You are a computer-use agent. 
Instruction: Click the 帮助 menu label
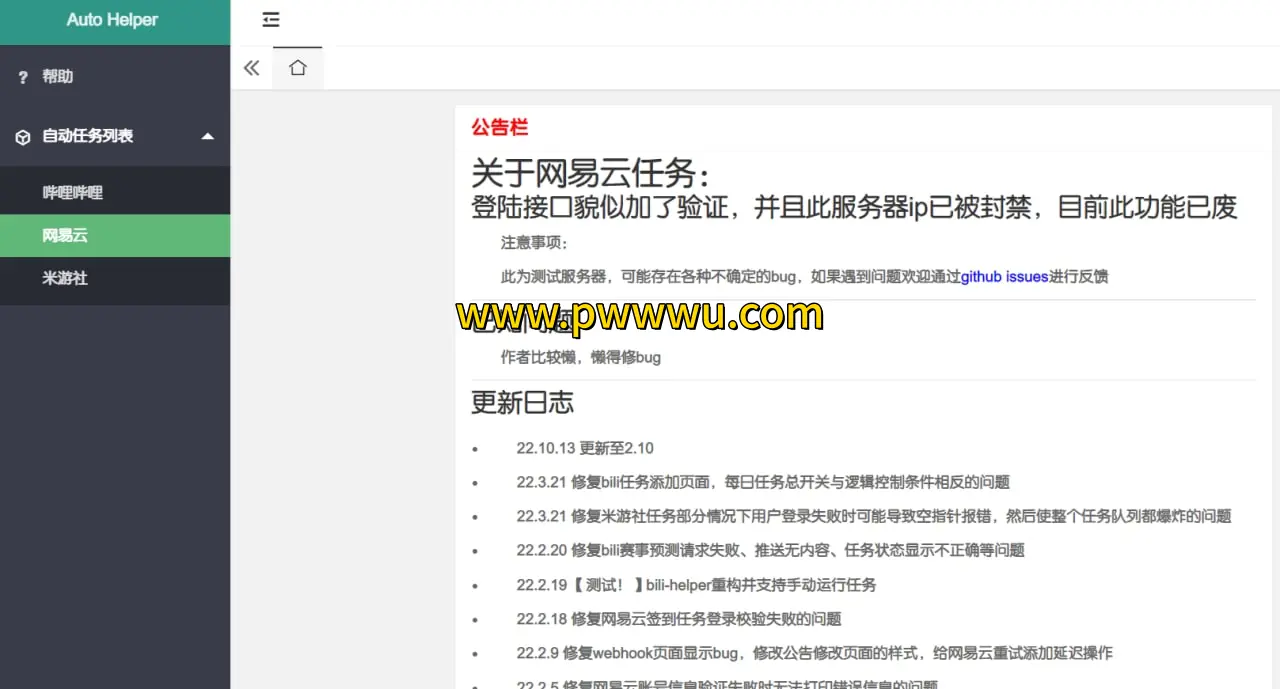click(57, 77)
